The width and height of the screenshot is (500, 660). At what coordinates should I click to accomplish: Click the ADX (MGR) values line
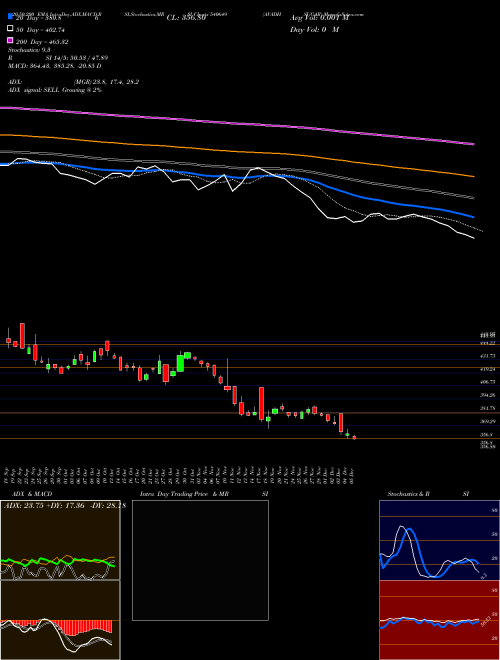(74, 82)
